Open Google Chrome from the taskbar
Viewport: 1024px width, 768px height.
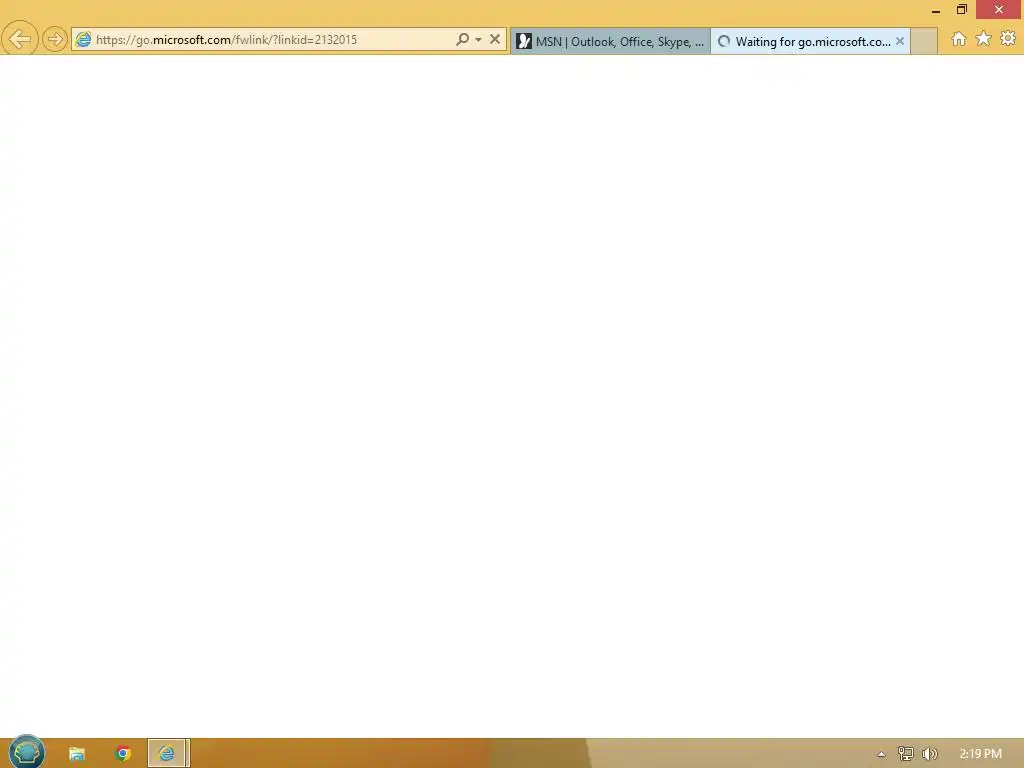point(123,754)
